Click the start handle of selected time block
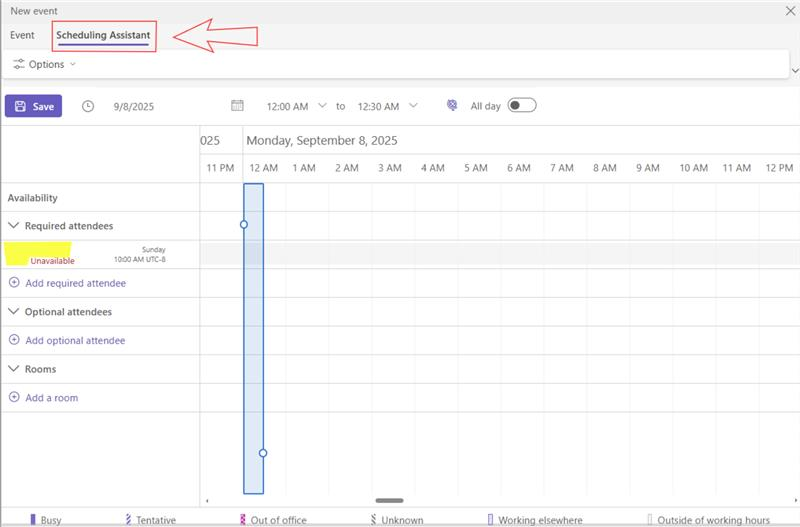Image resolution: width=800 pixels, height=527 pixels. 244,224
